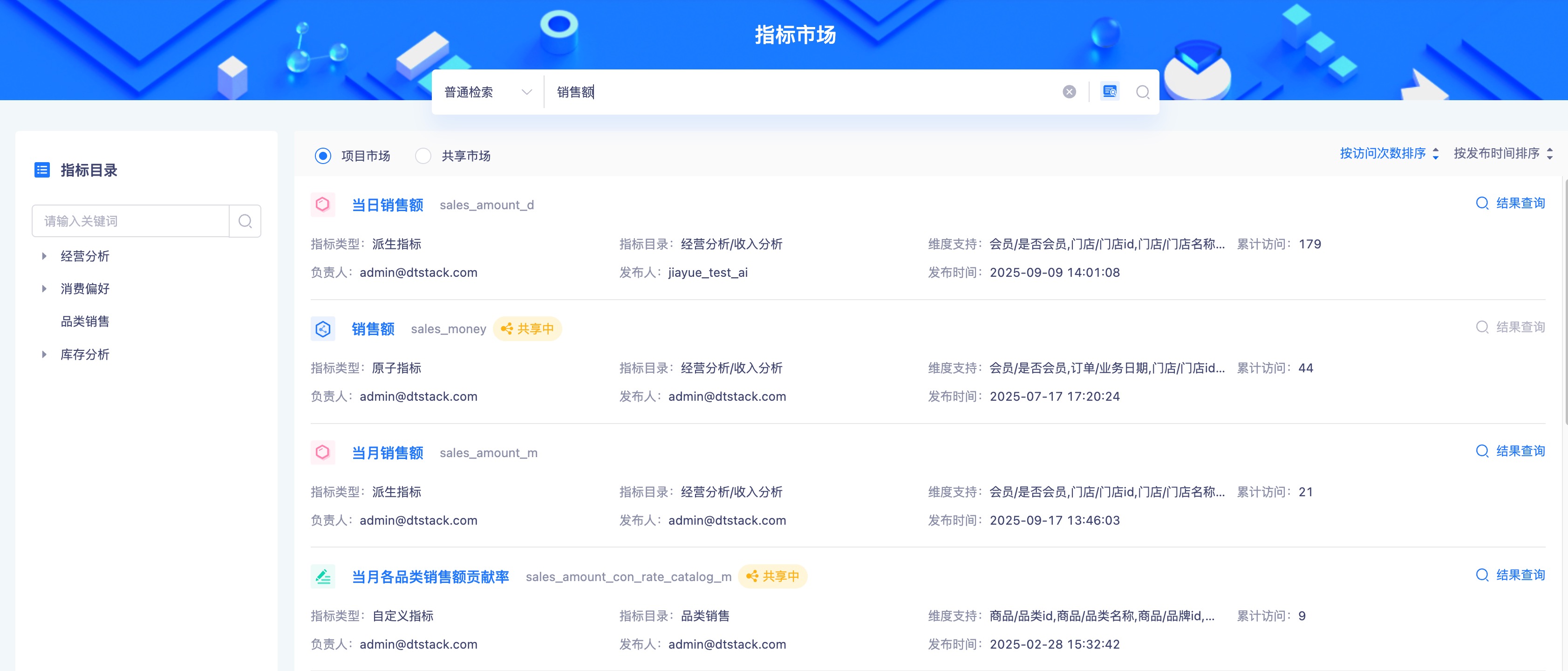This screenshot has width=1568, height=671.
Task: Click the green icon for 当月各品类销售额贡献率
Action: 323,576
